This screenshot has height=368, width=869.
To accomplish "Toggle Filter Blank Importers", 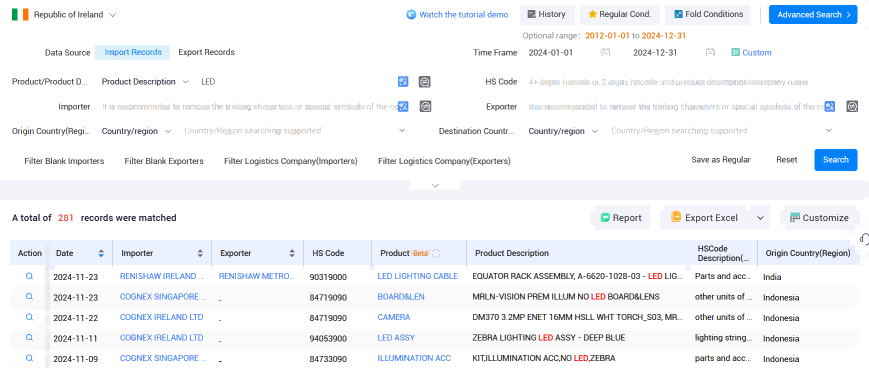I will pyautogui.click(x=64, y=161).
